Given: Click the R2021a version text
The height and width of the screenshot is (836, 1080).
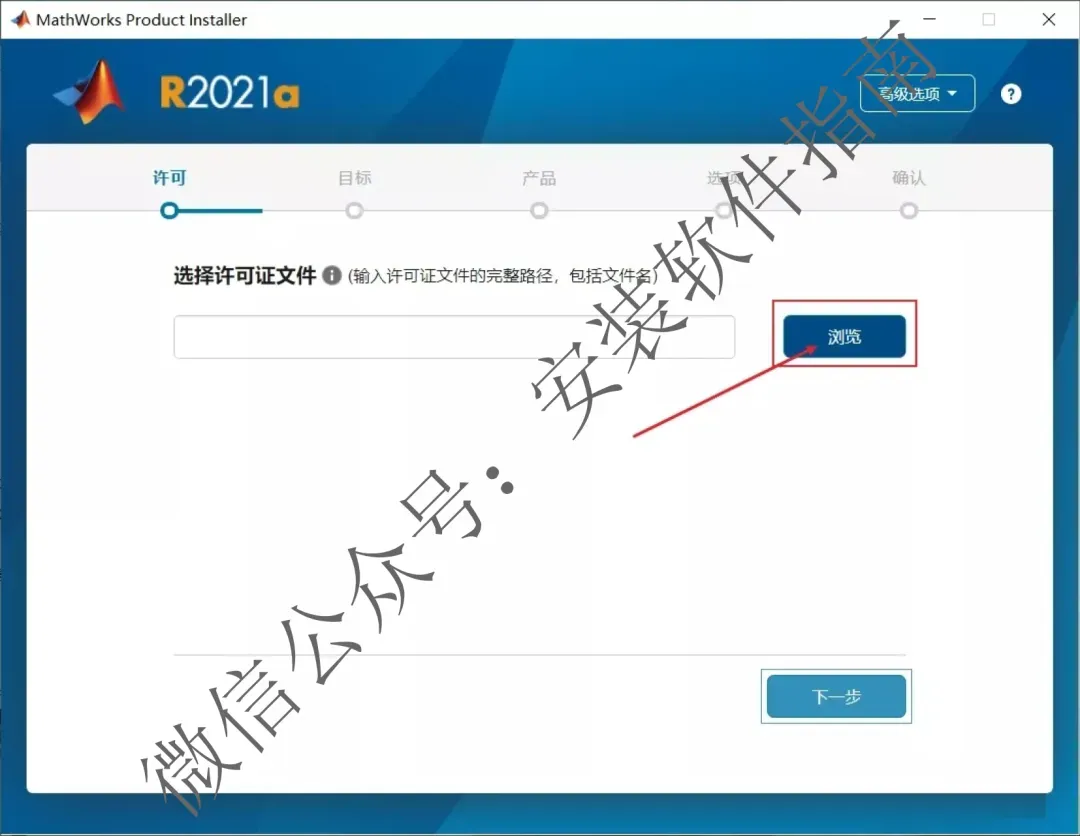Looking at the screenshot, I should (230, 92).
